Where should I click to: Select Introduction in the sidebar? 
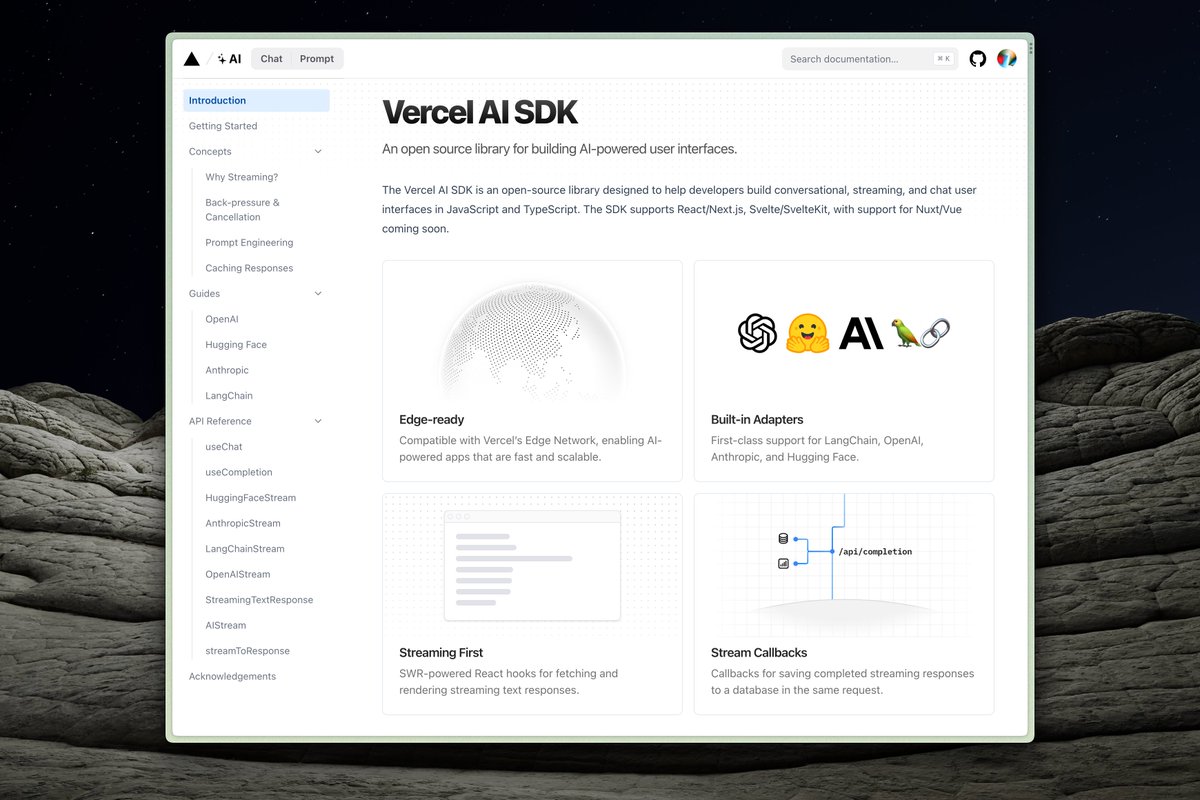(256, 101)
